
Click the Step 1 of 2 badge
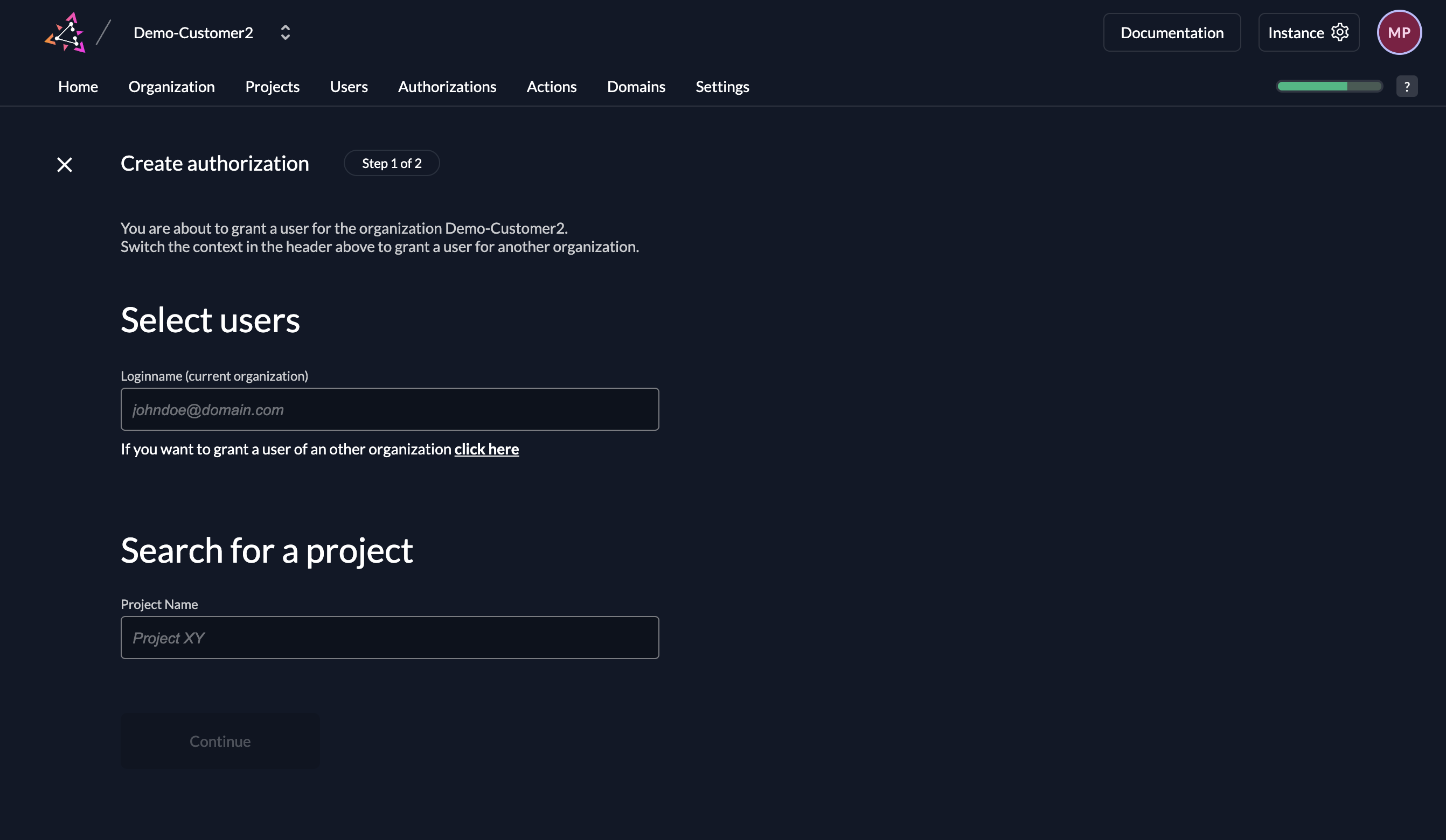coord(391,163)
